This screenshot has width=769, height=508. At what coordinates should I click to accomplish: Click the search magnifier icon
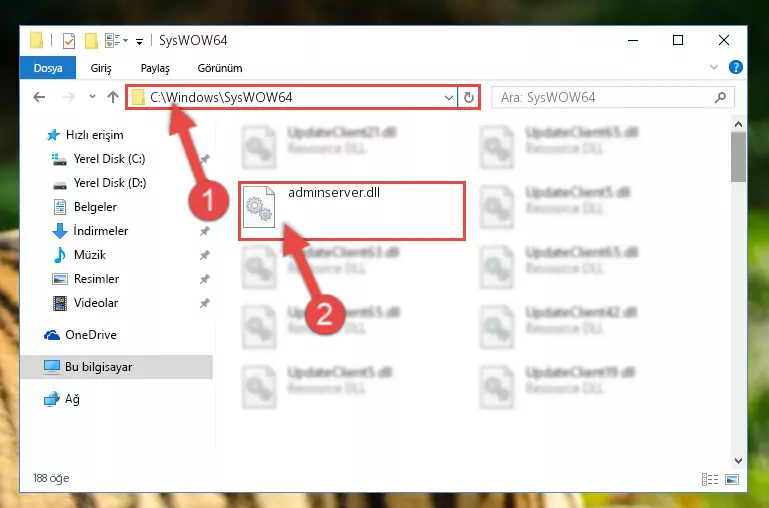tap(720, 97)
